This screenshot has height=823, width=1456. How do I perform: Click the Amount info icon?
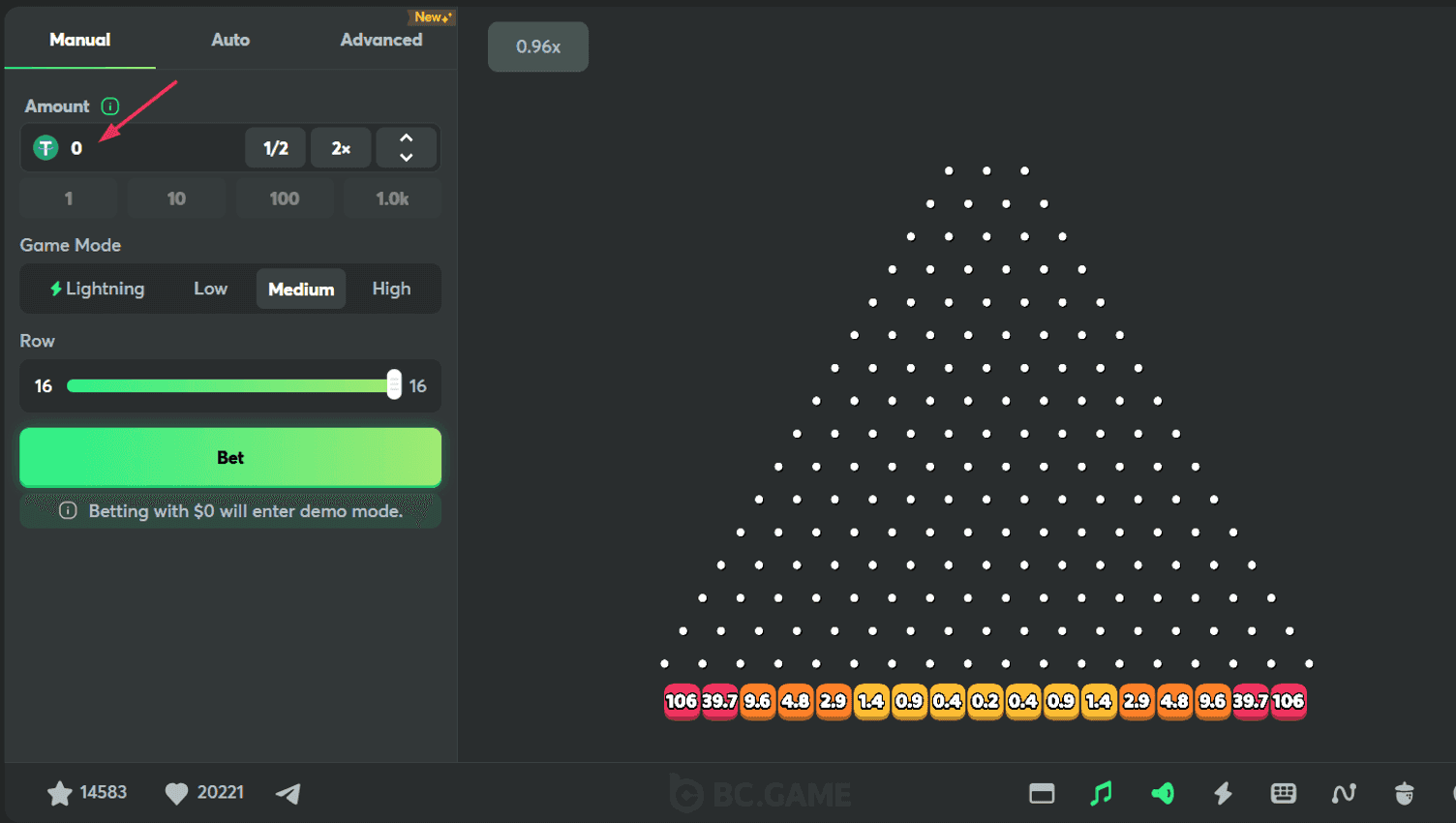tap(110, 107)
